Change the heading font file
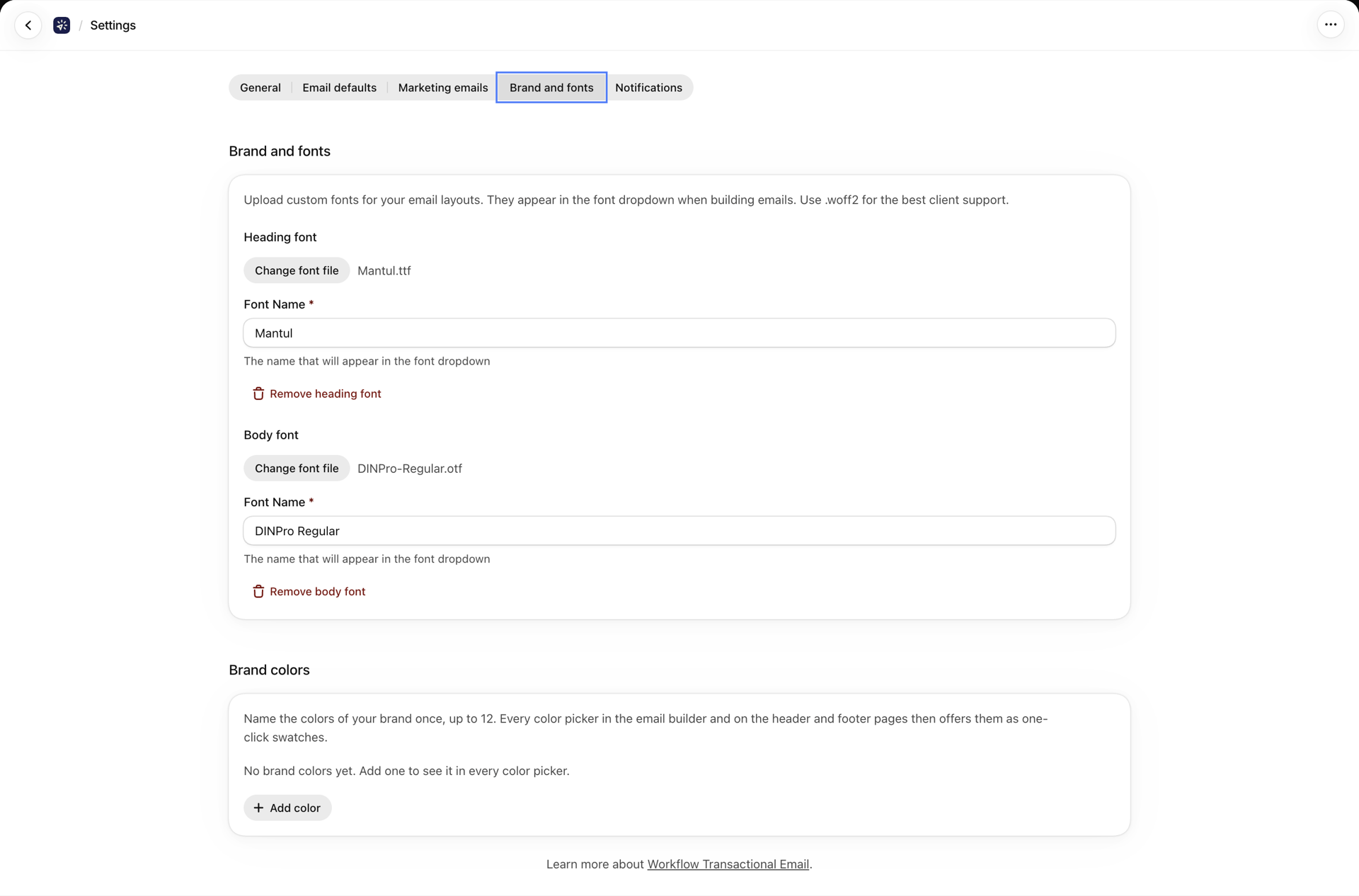 click(297, 270)
